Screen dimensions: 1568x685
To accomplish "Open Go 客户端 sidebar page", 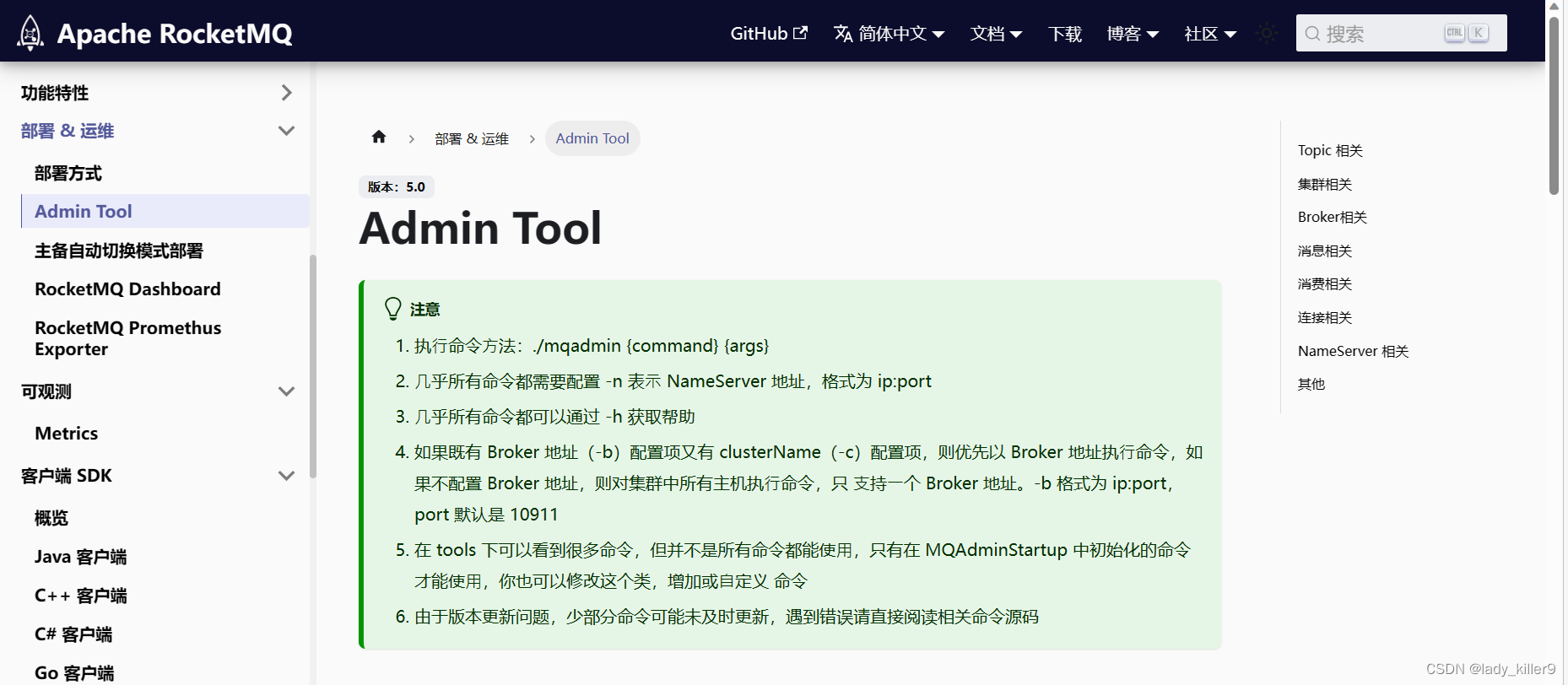I will tap(74, 672).
